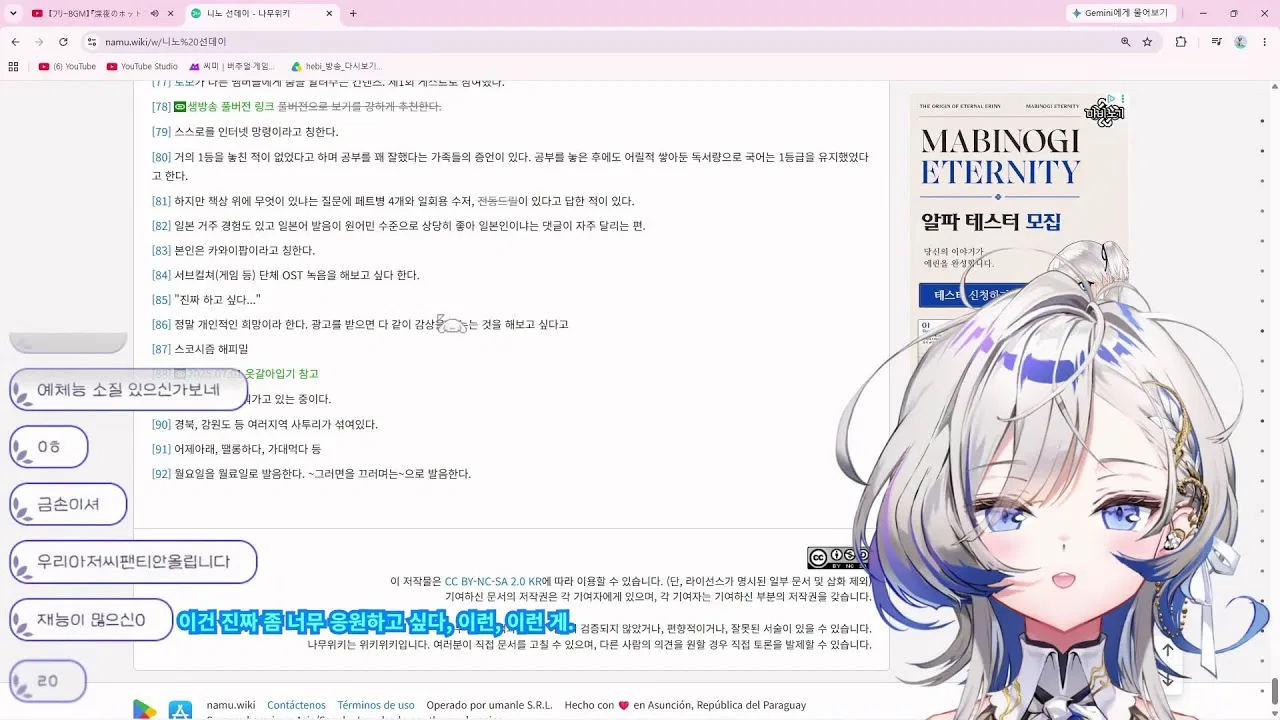The height and width of the screenshot is (720, 1280).
Task: Select the 니노 선데이 - 나무위키 tab
Action: coord(260,13)
